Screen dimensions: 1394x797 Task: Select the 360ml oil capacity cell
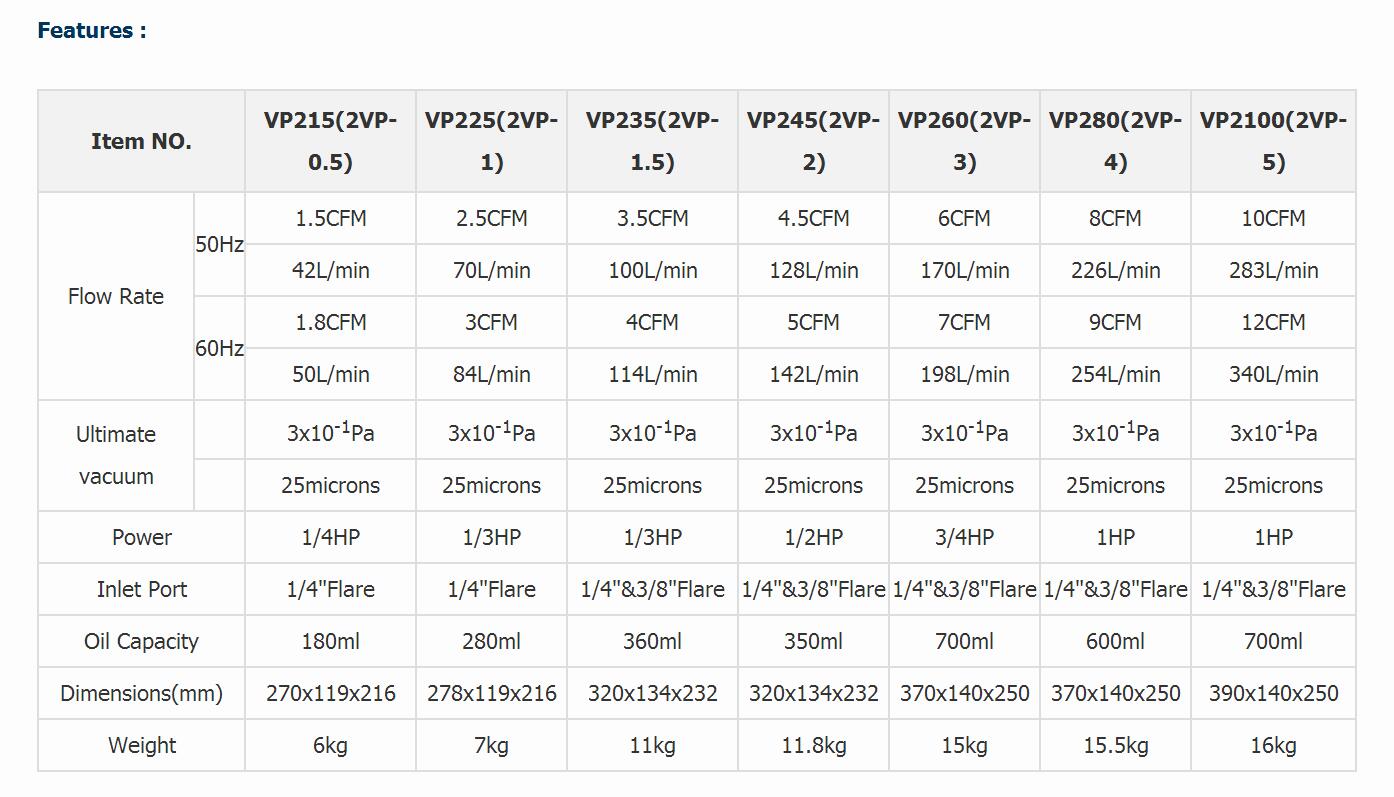[x=652, y=642]
